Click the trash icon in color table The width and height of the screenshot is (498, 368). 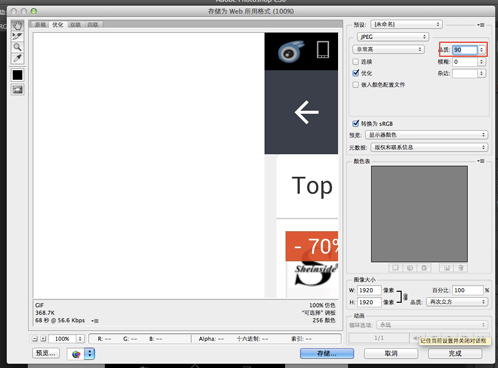click(x=461, y=268)
